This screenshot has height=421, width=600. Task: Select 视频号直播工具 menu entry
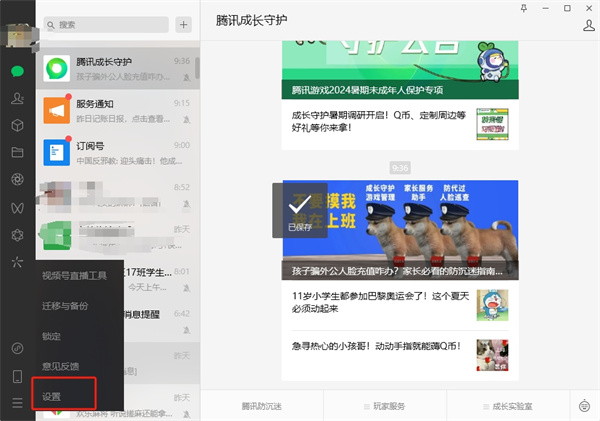click(x=79, y=276)
